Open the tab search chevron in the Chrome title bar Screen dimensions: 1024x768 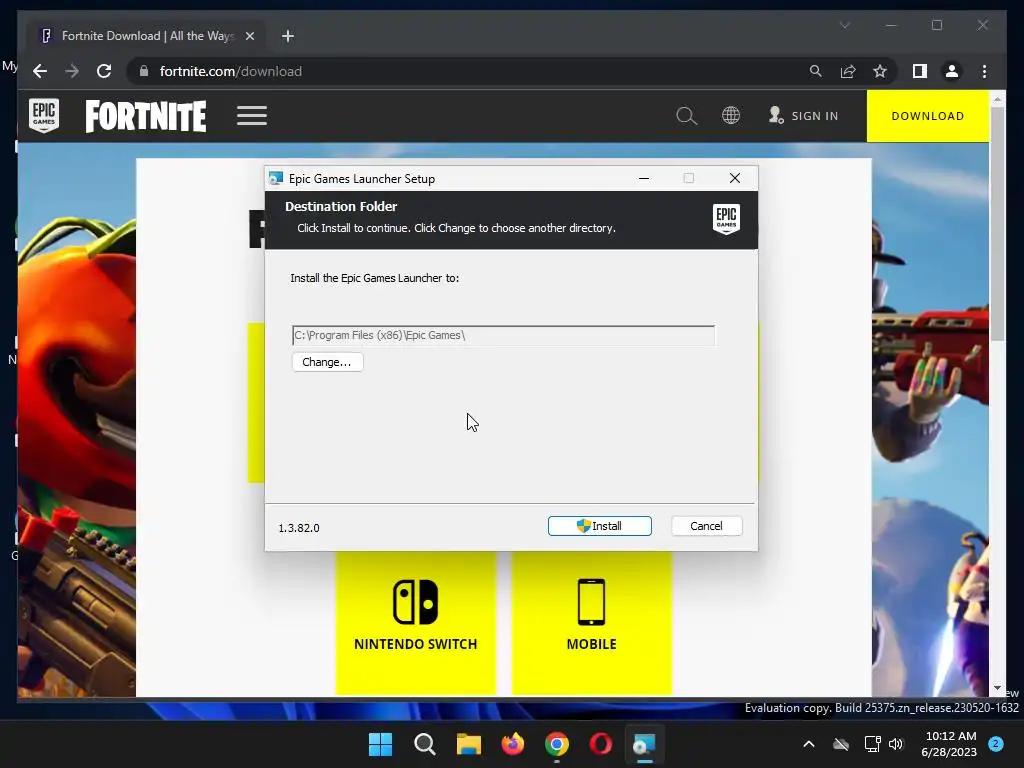tap(844, 25)
